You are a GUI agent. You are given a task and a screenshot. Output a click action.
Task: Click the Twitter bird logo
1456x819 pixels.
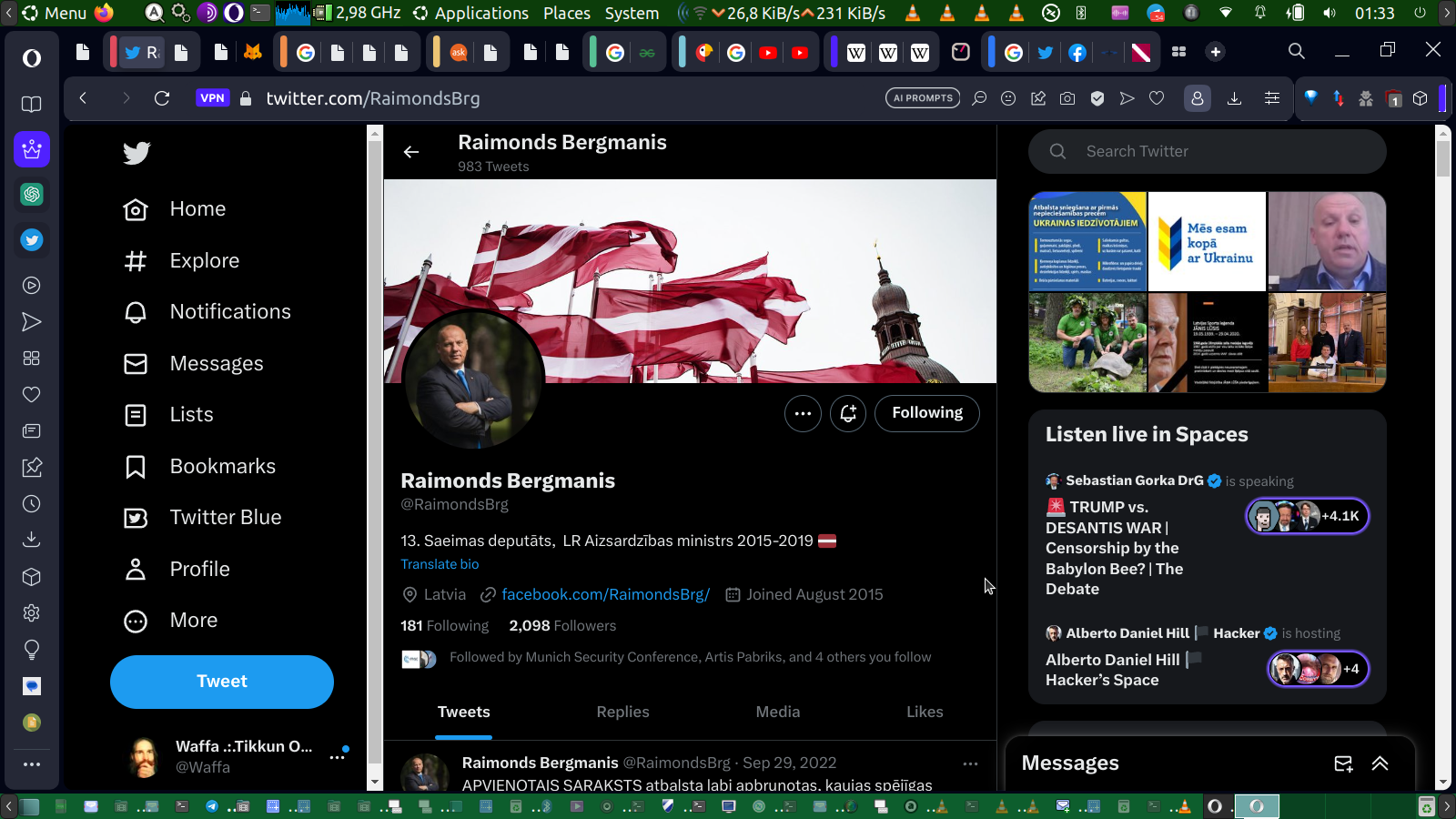[136, 153]
